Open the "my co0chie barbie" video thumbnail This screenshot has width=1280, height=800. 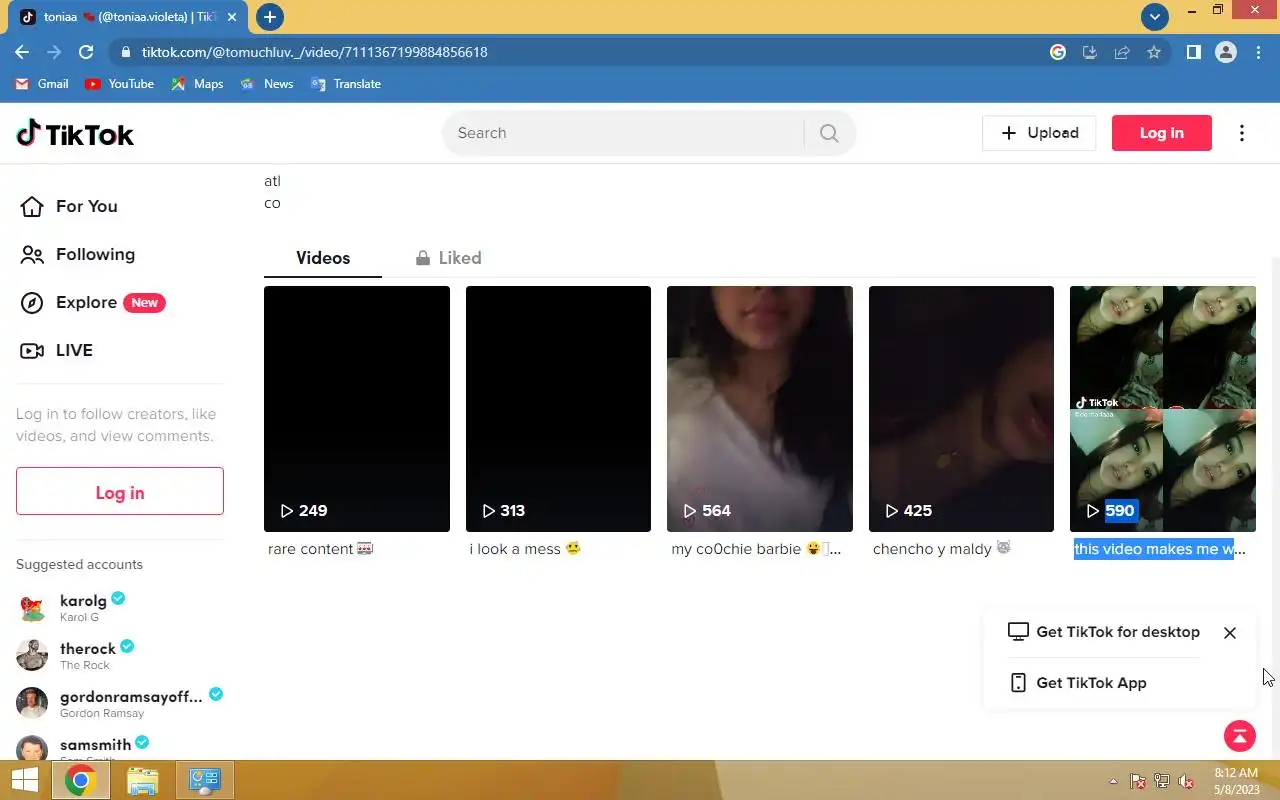pyautogui.click(x=760, y=409)
